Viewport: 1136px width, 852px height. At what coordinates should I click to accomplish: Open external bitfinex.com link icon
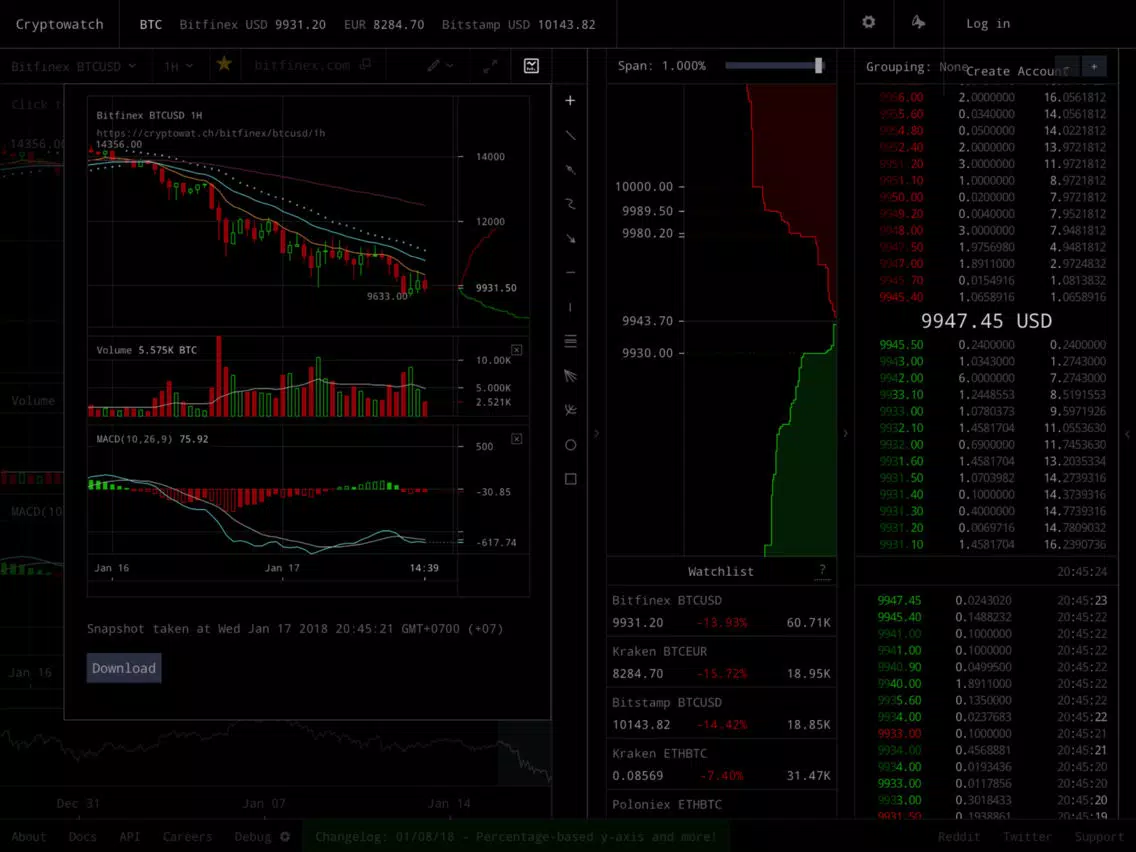tap(366, 64)
